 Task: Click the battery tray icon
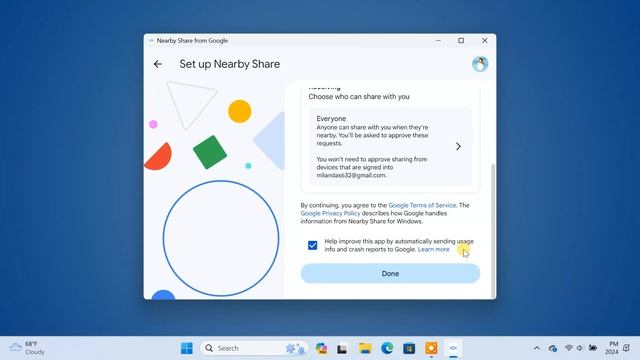(x=593, y=348)
